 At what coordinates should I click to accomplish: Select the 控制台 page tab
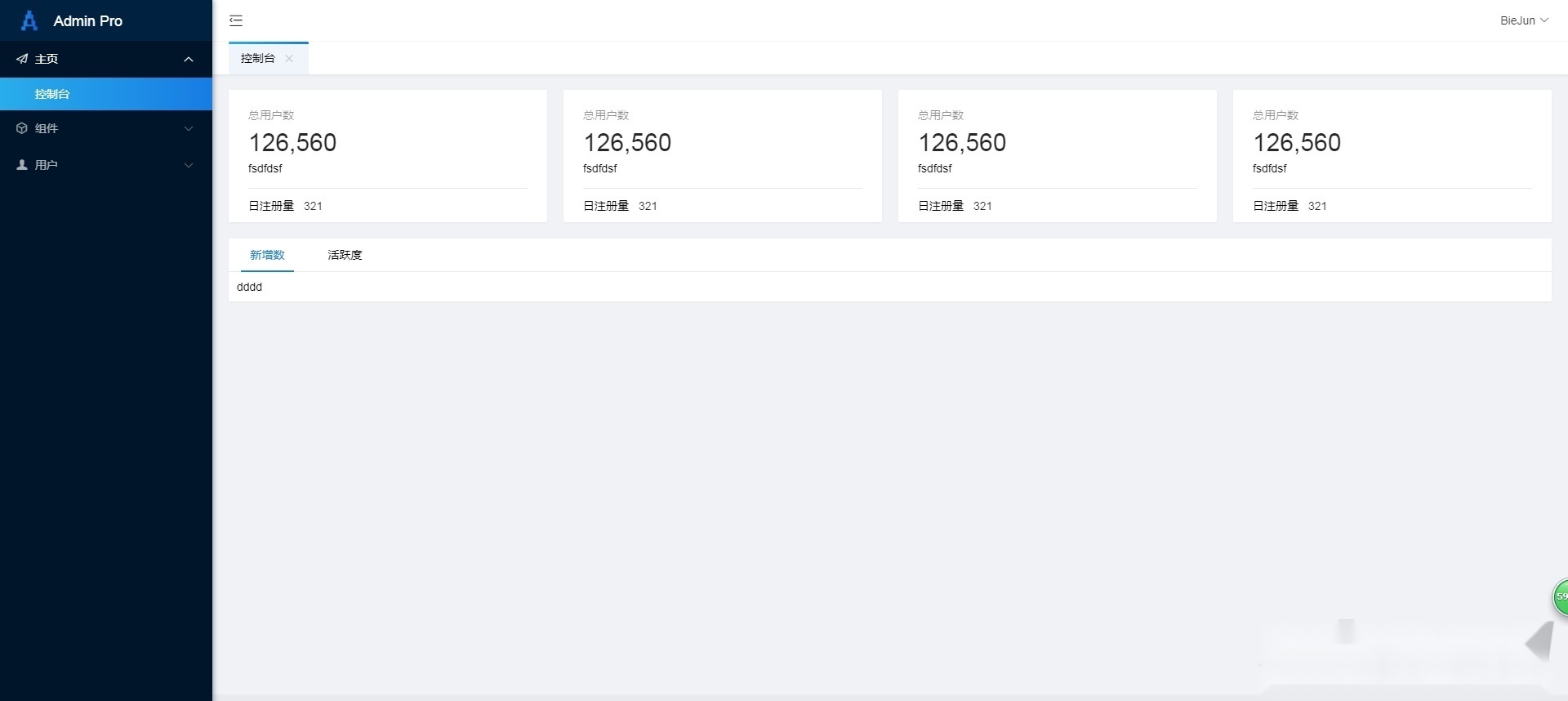click(258, 59)
